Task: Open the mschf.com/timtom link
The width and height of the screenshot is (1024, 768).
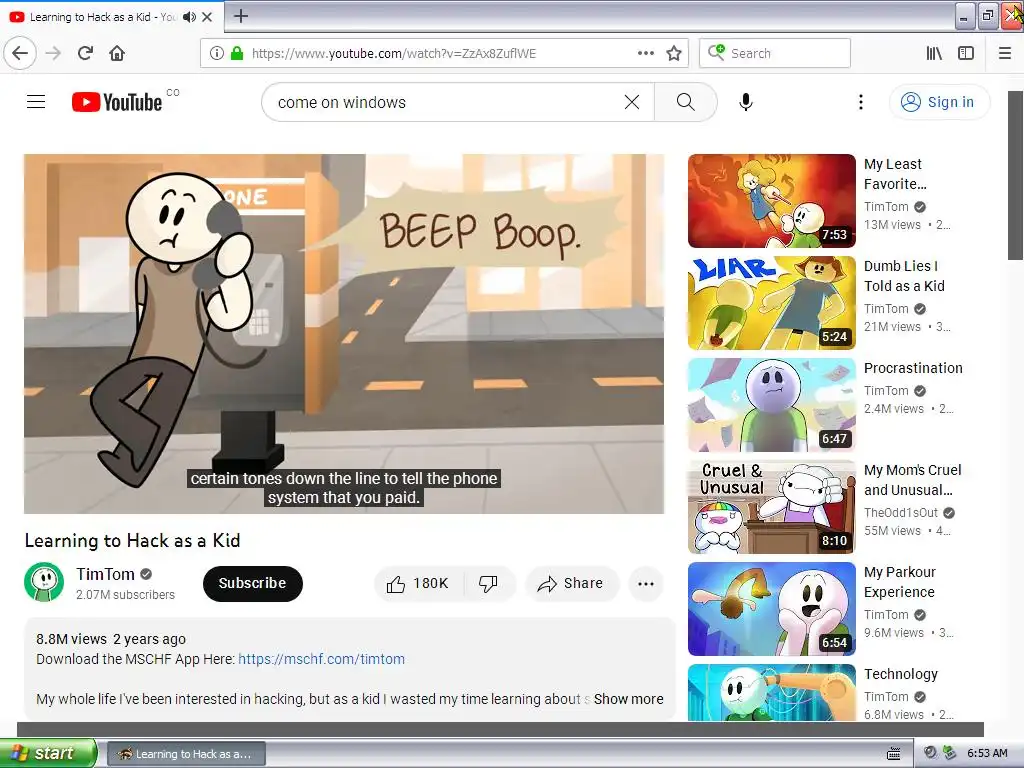Action: coord(321,659)
